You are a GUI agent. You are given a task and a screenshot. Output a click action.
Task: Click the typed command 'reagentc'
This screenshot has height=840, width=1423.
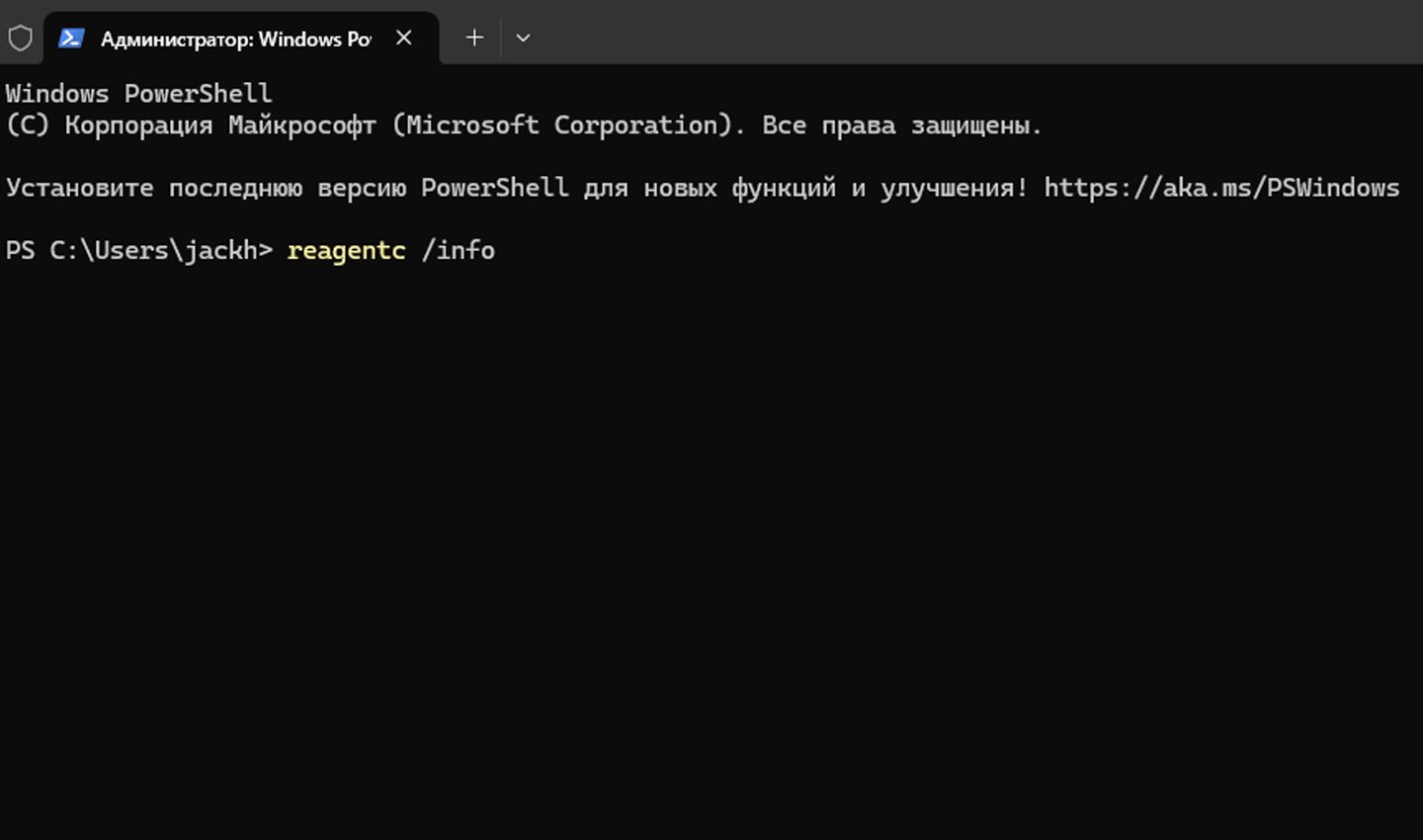click(x=346, y=251)
